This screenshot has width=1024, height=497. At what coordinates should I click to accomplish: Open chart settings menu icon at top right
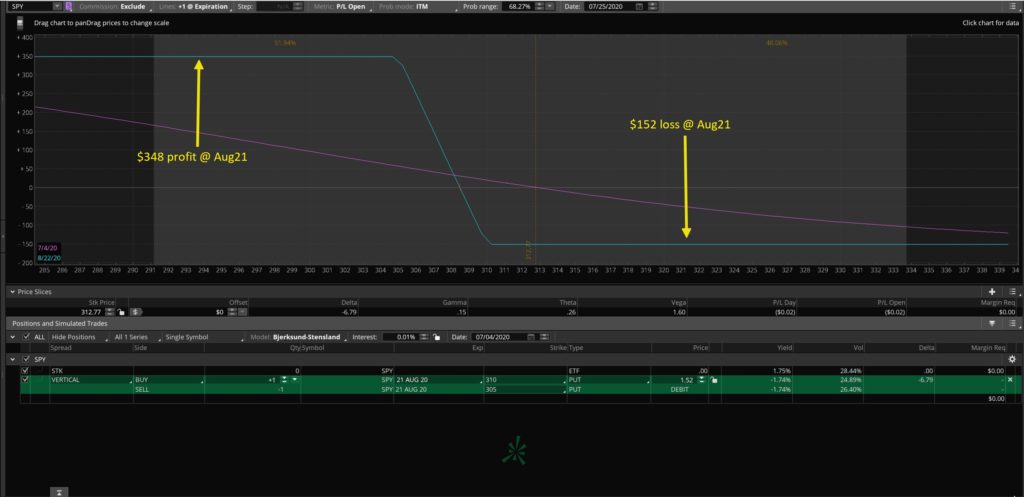(x=1012, y=7)
